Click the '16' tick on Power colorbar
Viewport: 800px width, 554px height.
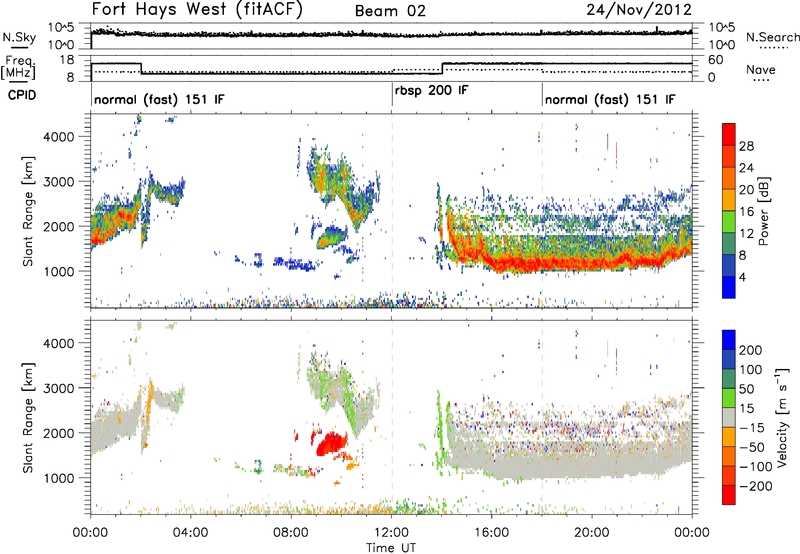pyautogui.click(x=746, y=212)
